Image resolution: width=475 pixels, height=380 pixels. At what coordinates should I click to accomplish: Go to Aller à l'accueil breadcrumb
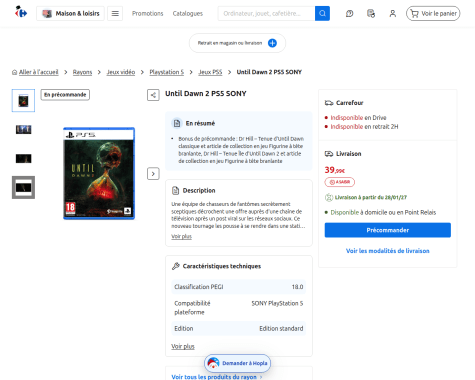tap(38, 72)
